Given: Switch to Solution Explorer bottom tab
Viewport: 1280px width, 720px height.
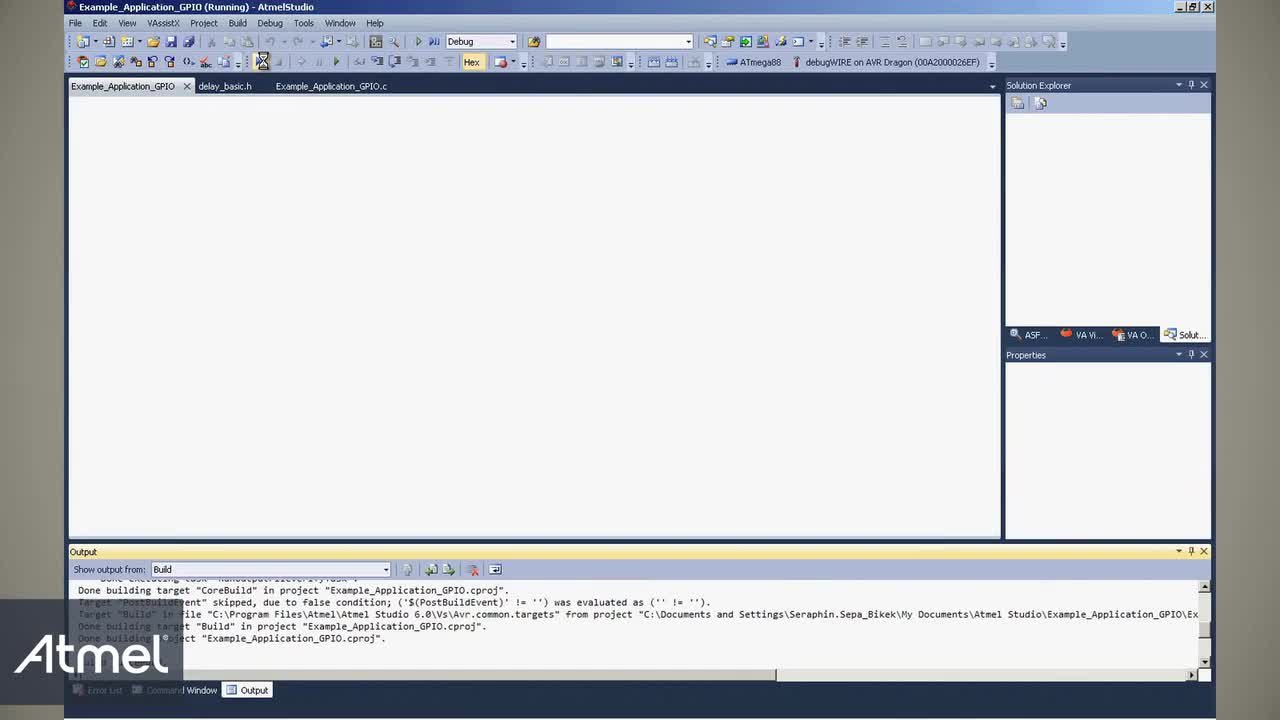Looking at the screenshot, I should [x=1185, y=335].
